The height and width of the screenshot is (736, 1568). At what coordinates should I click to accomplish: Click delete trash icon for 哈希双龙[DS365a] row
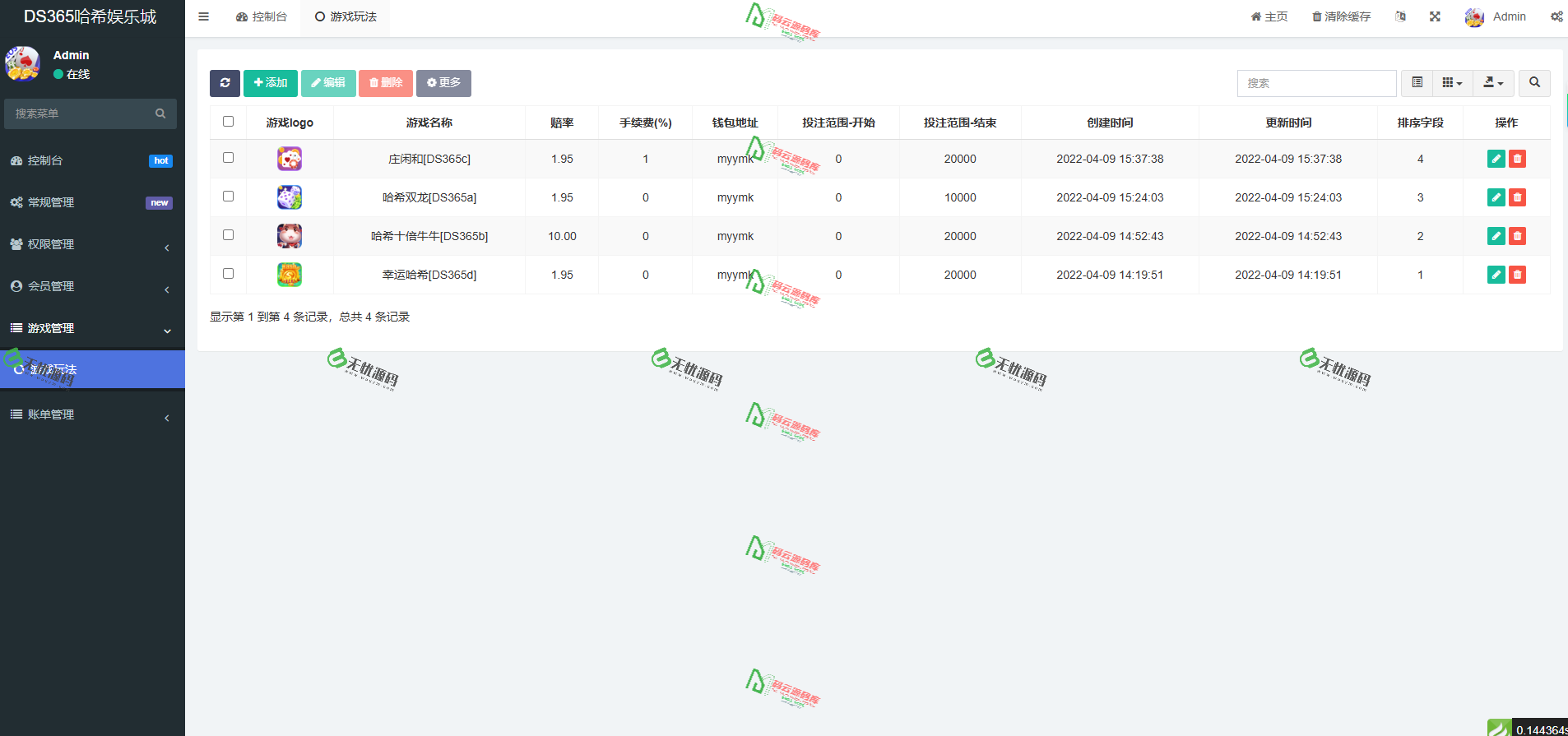[1517, 197]
